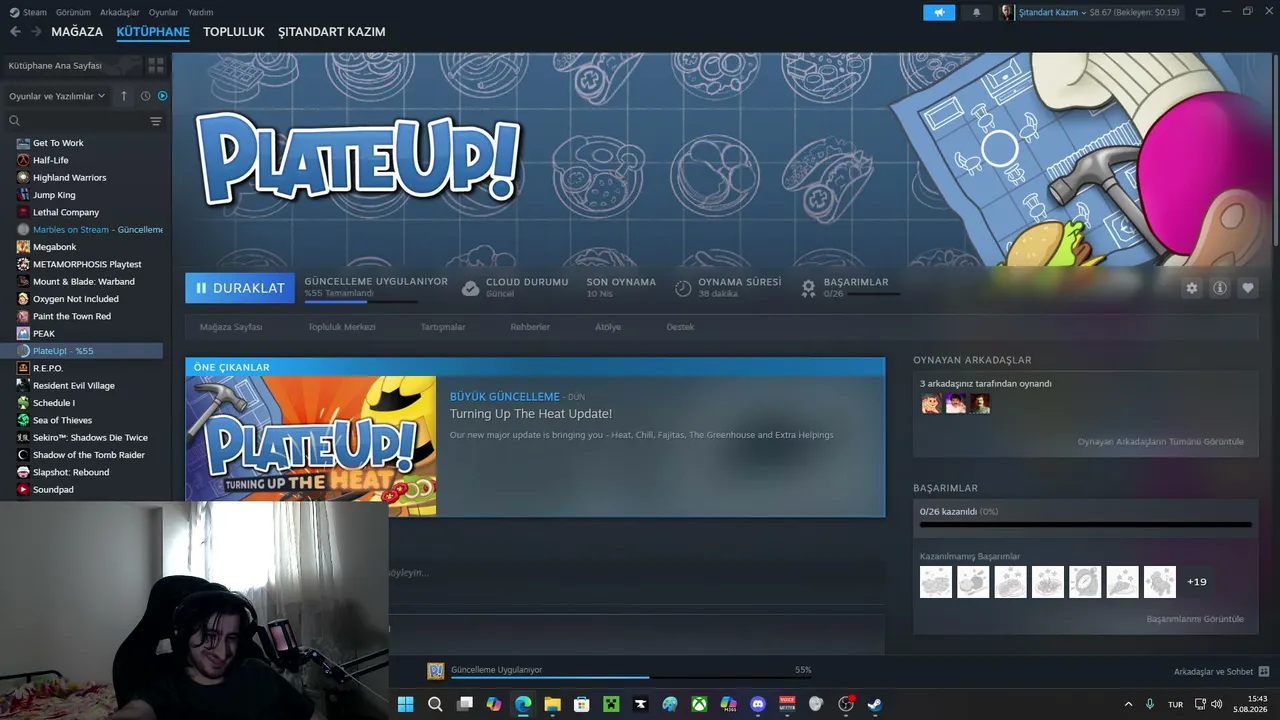Go forward with the right arrow
The height and width of the screenshot is (720, 1280).
click(36, 32)
